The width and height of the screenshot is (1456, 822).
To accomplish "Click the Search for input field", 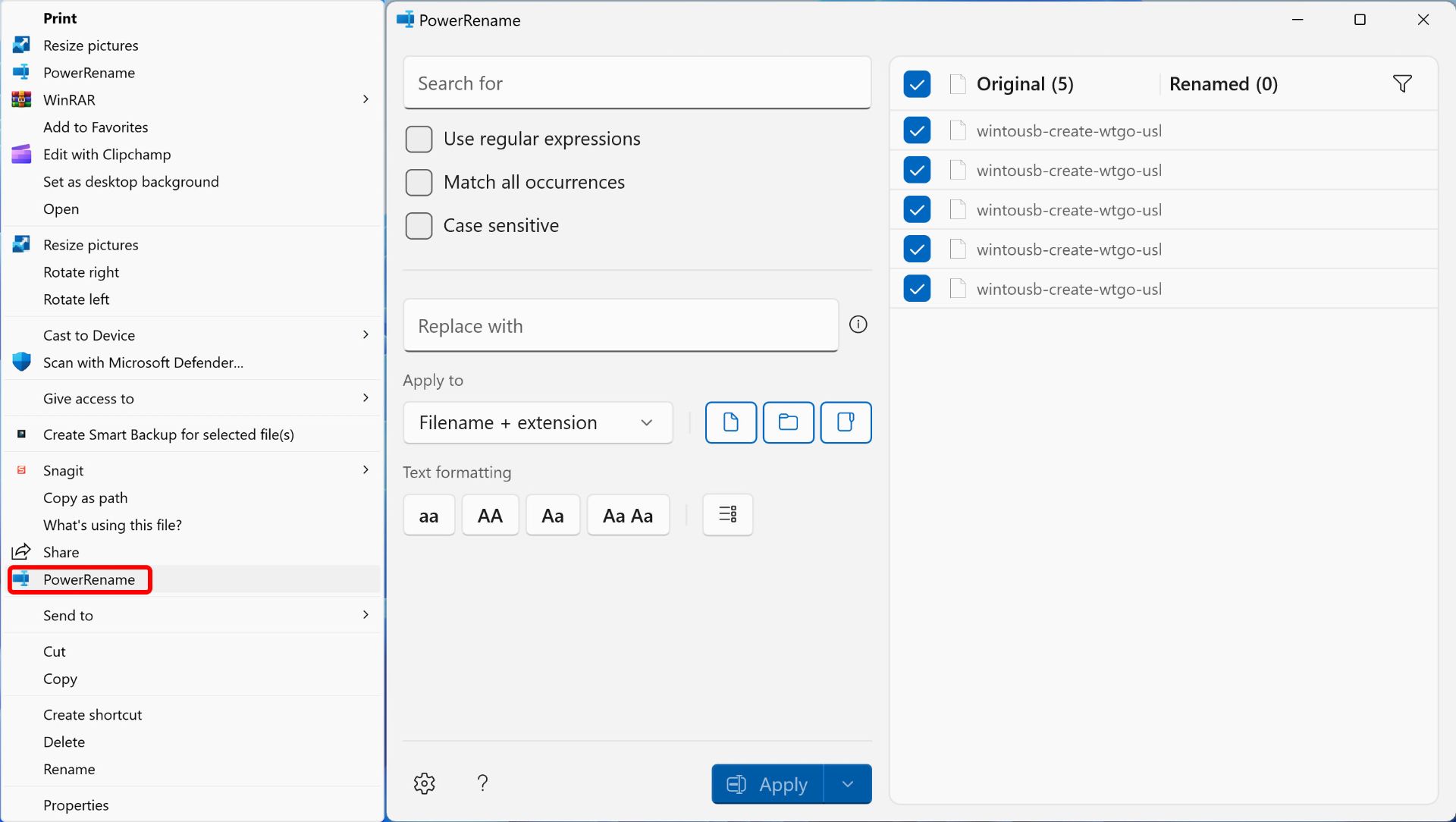I will coord(636,83).
